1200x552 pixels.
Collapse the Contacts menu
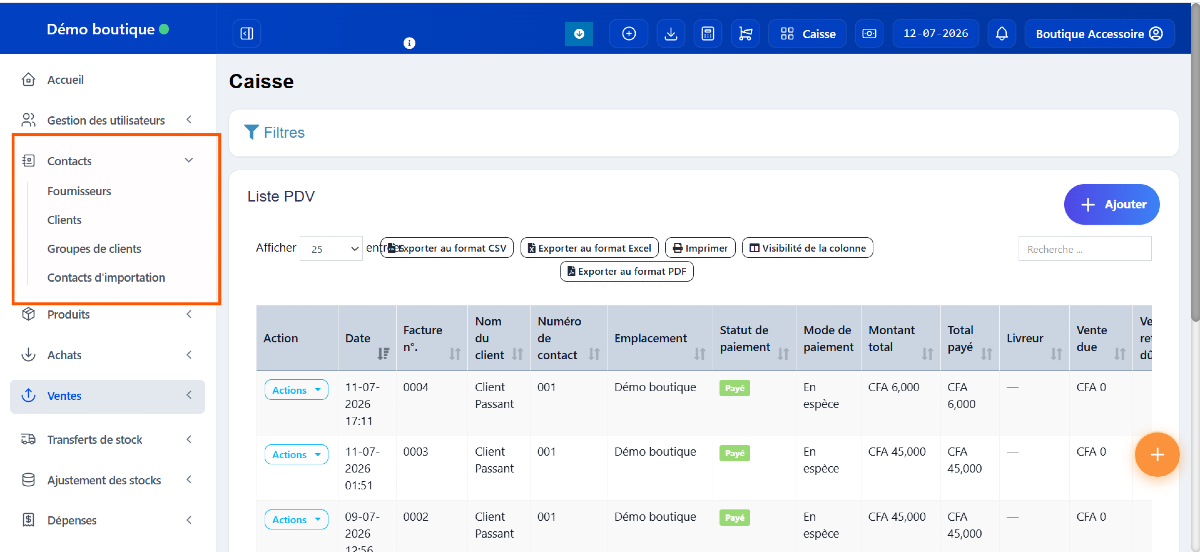click(x=108, y=161)
